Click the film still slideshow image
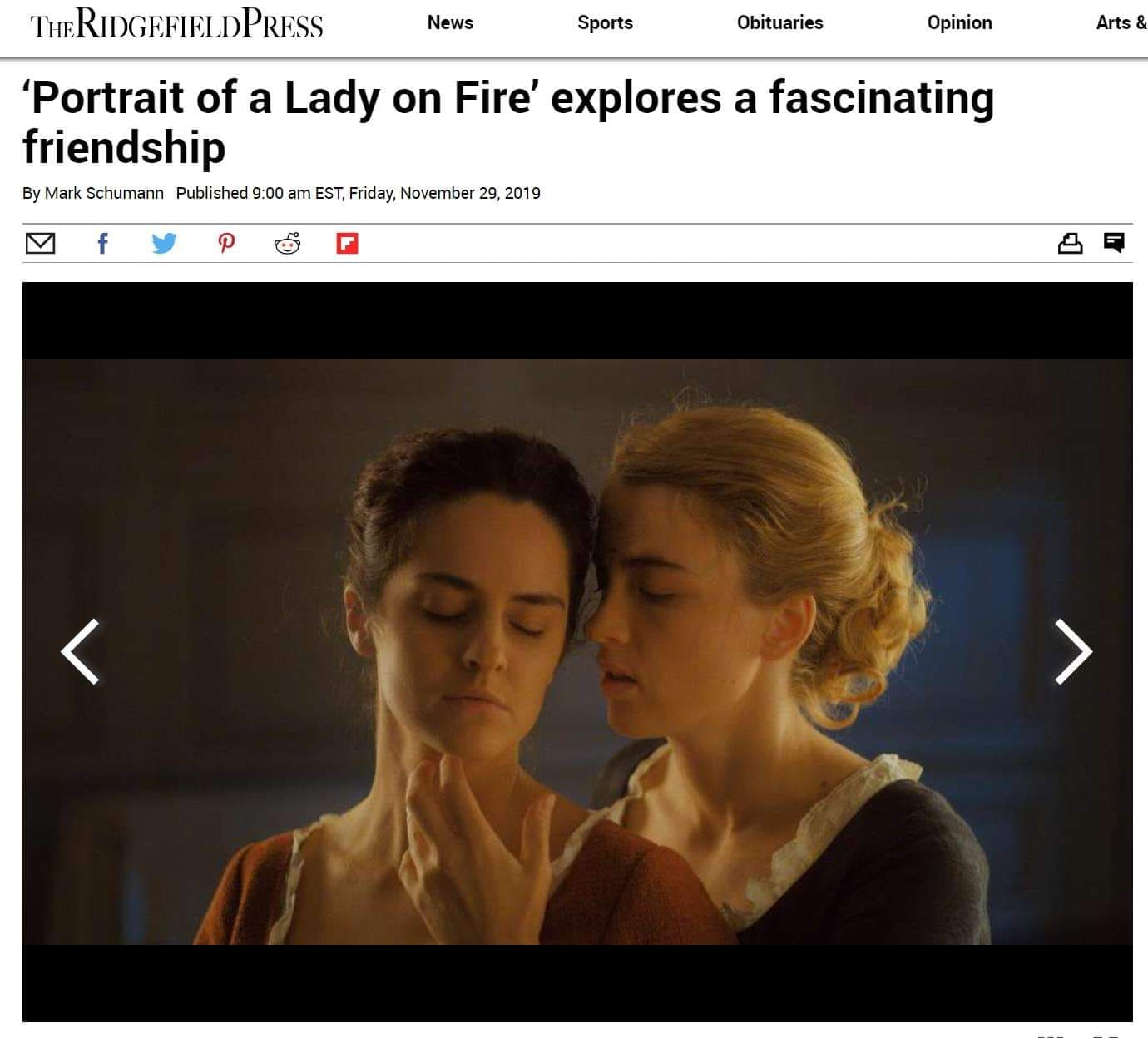 577,651
